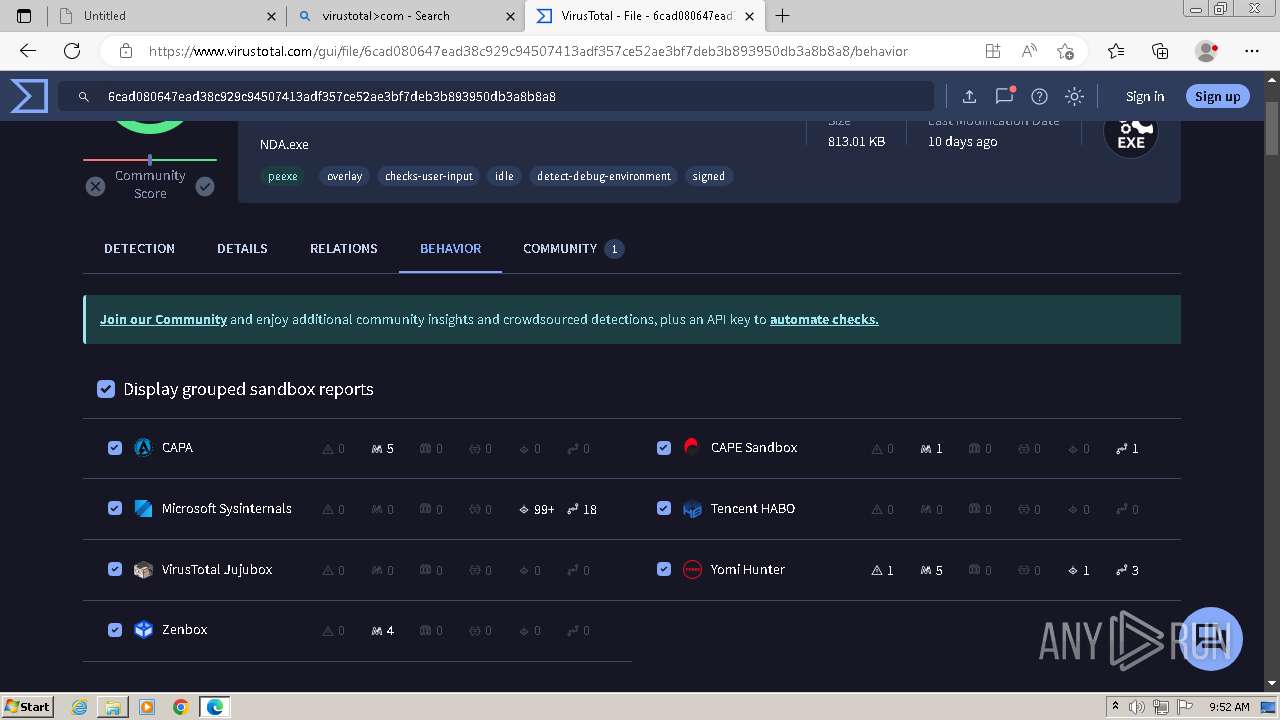Click the search magnifier icon in VirusTotal bar
Viewport: 1280px width, 720px height.
click(83, 97)
